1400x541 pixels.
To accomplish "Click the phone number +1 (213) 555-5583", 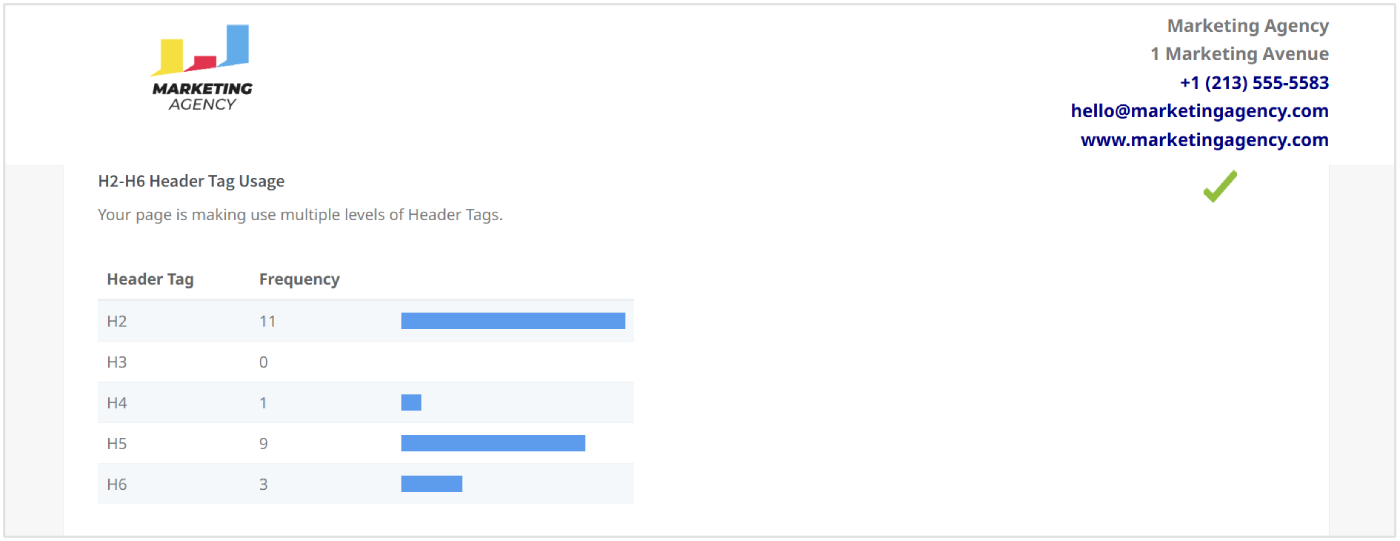I will 1254,83.
